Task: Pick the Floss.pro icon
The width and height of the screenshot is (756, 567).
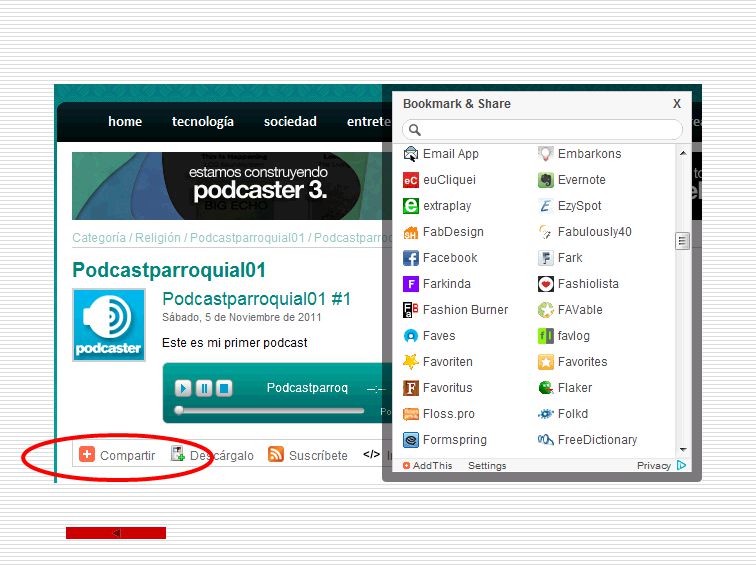Action: tap(410, 414)
